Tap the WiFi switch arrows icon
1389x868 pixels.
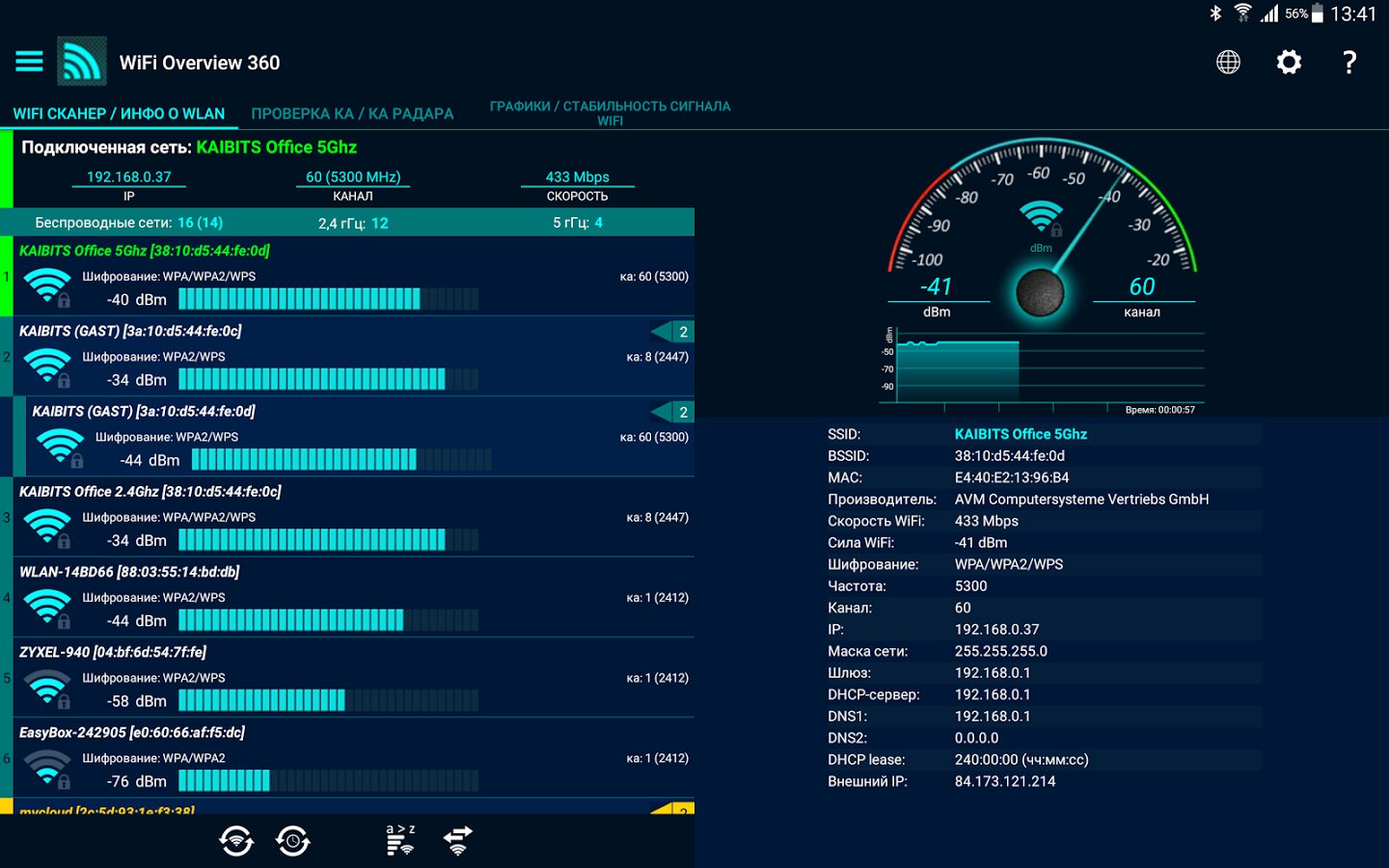(x=458, y=840)
